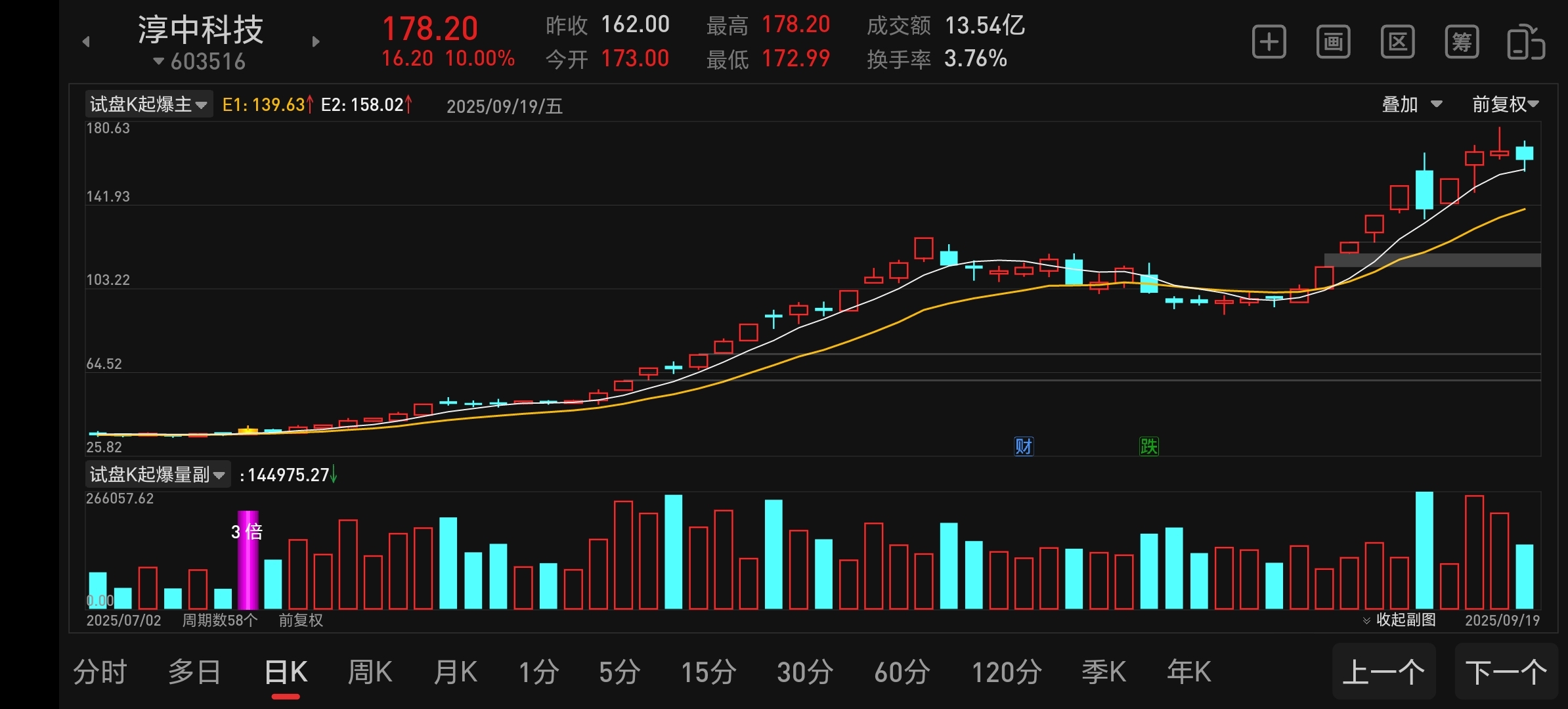The image size is (1568, 709).
Task: Open the drawing tools icon (画)
Action: 1333,43
